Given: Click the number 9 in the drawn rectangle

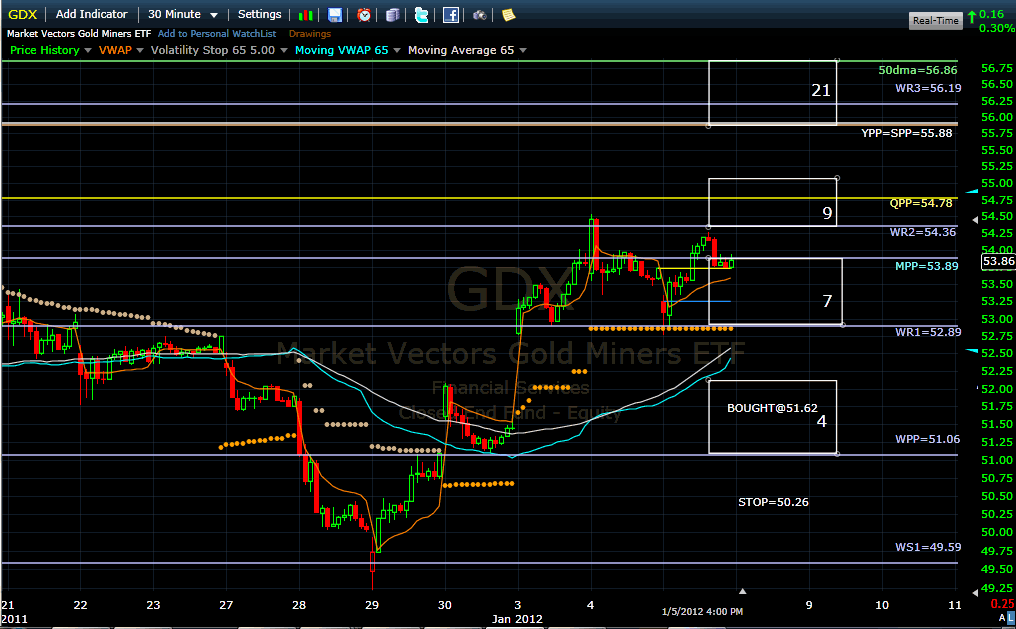Looking at the screenshot, I should 827,213.
